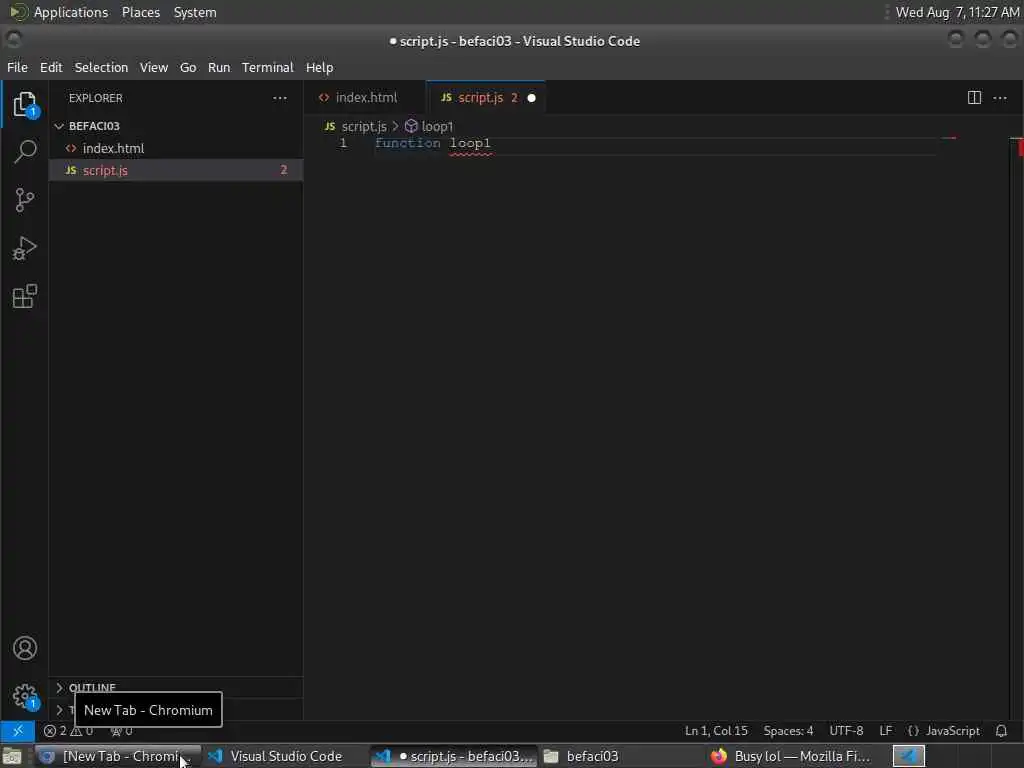Click the error badge 2 beside script.js
This screenshot has height=768, width=1024.
283,170
